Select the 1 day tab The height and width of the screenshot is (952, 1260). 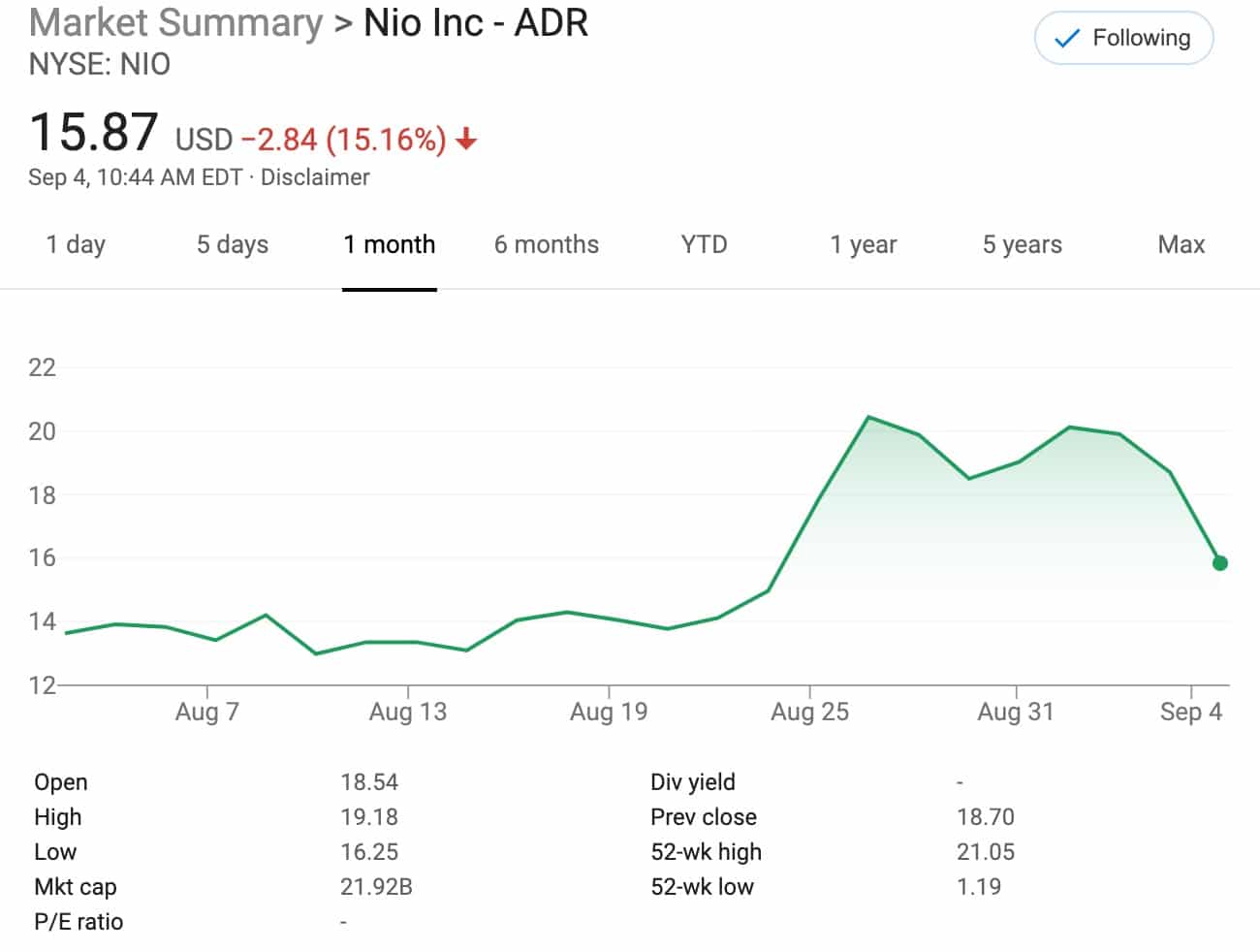click(76, 244)
